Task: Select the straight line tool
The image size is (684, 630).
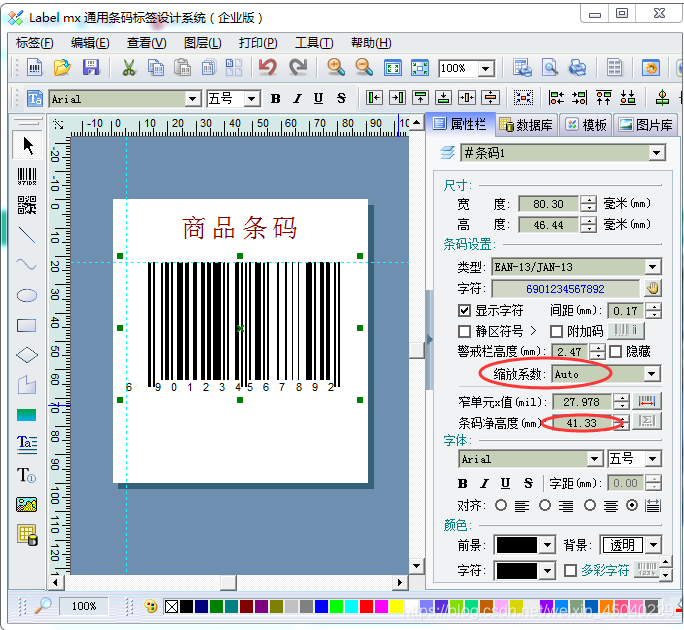Action: (27, 235)
